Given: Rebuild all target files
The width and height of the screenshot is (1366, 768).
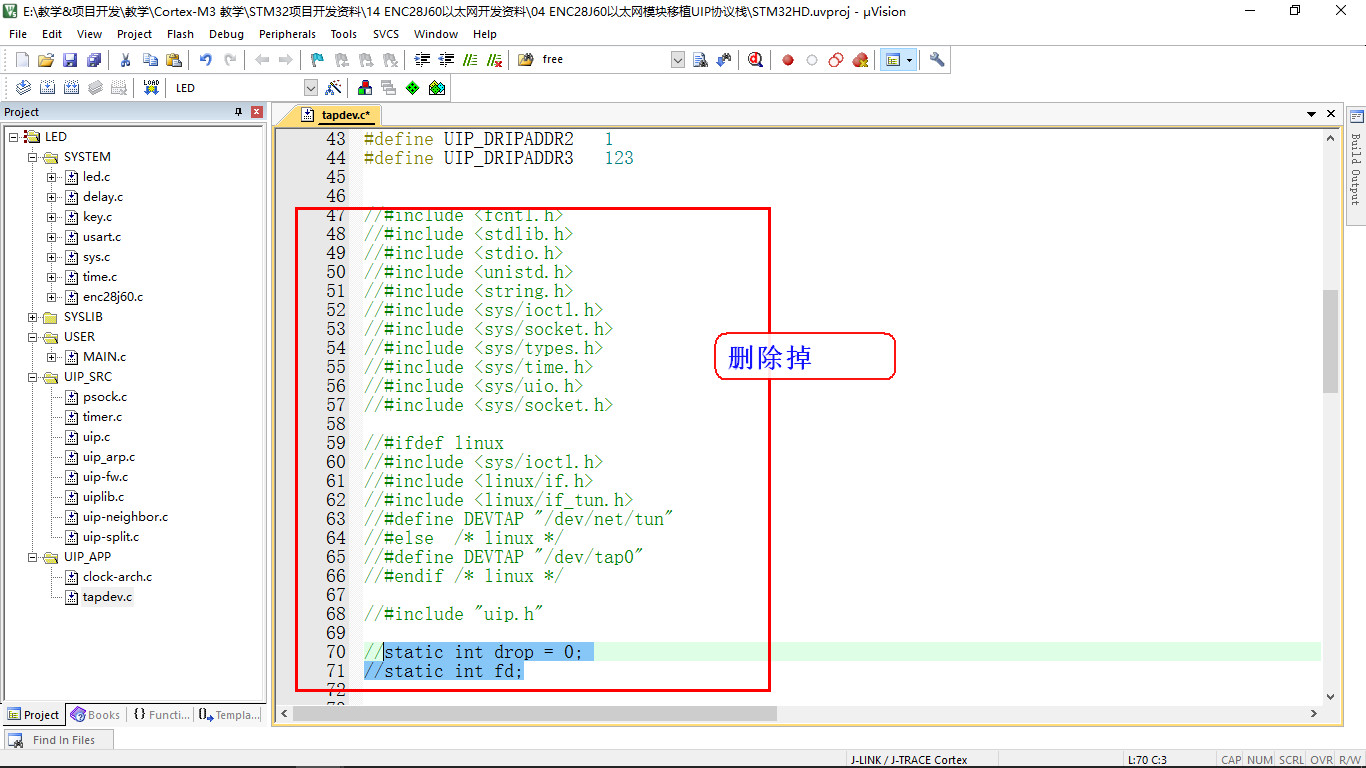Looking at the screenshot, I should 70,87.
